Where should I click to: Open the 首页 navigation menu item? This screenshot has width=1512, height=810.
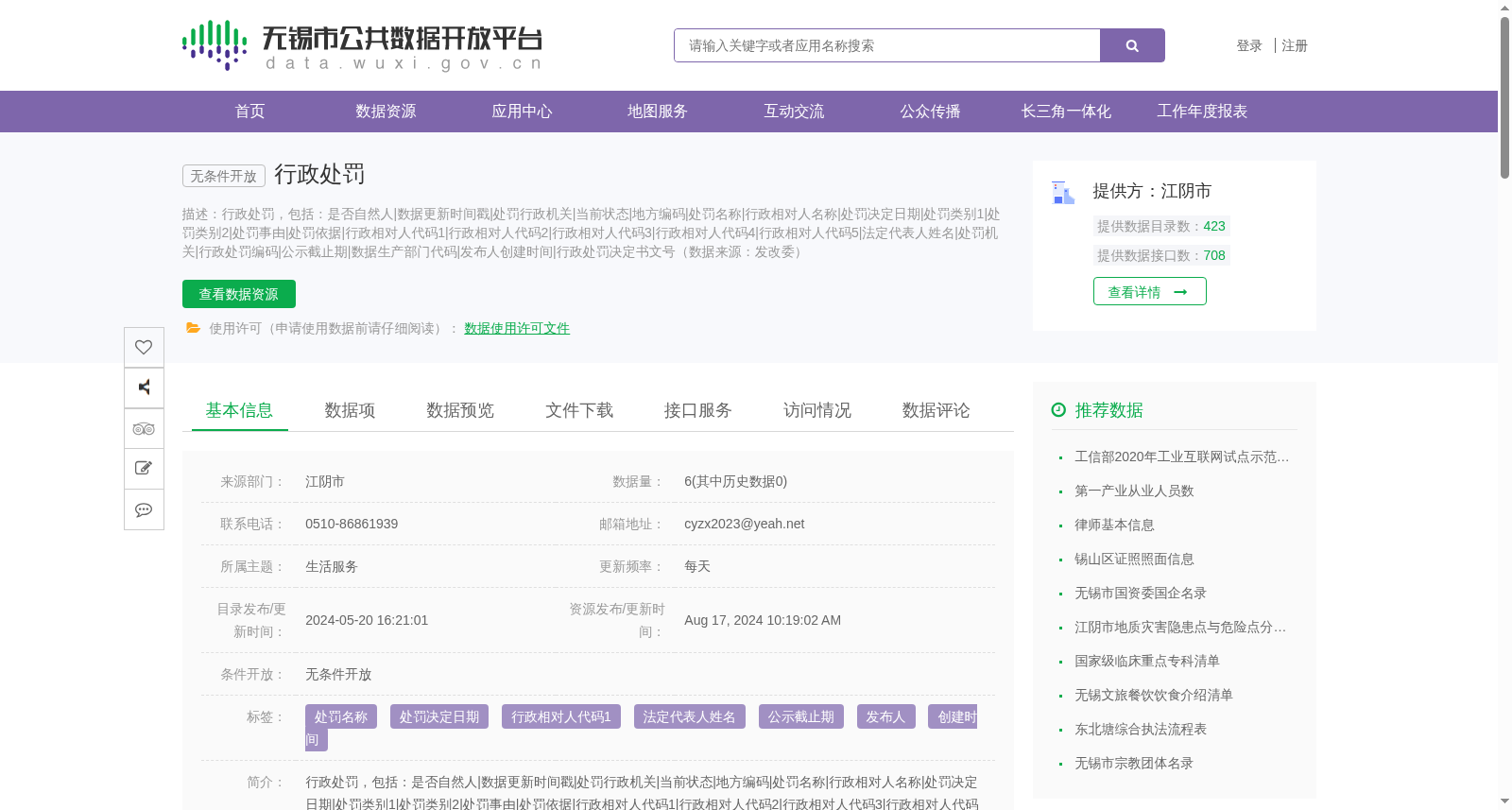click(x=249, y=112)
